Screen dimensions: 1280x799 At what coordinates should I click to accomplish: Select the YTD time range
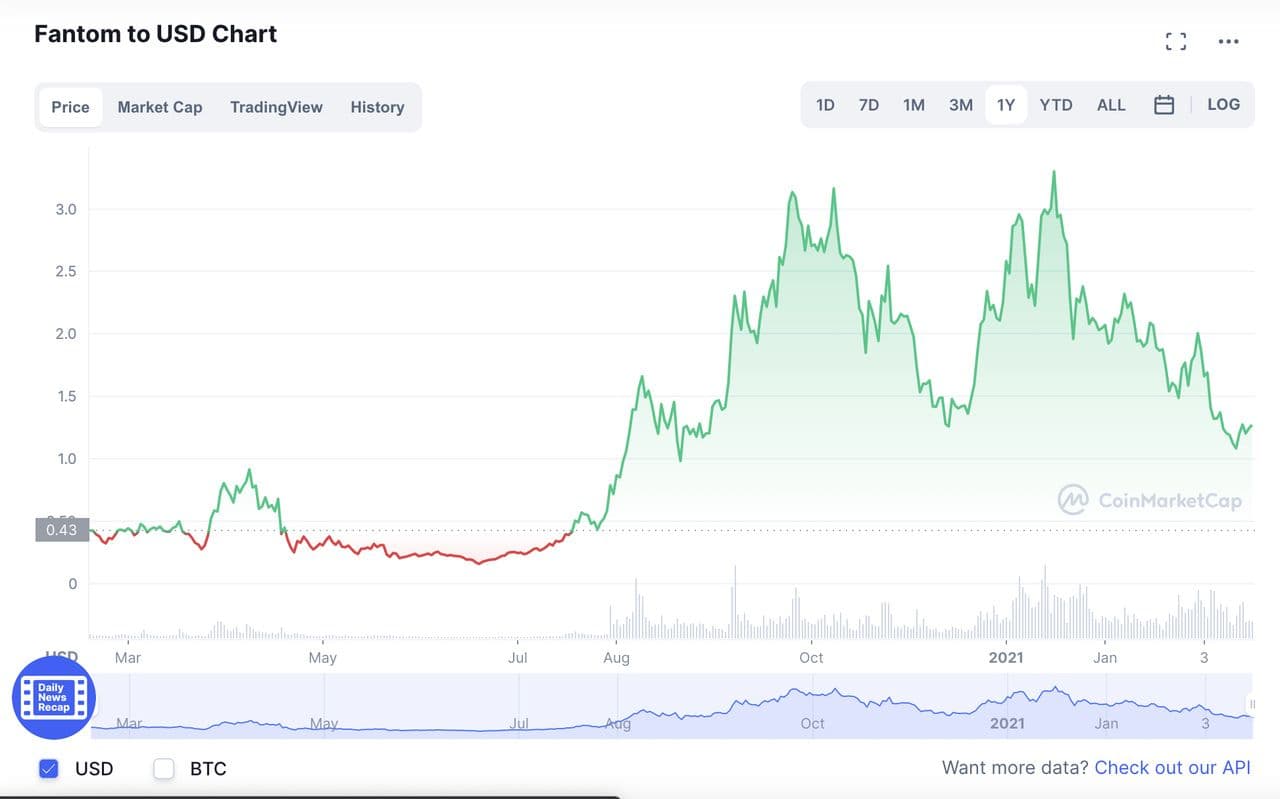click(1056, 105)
